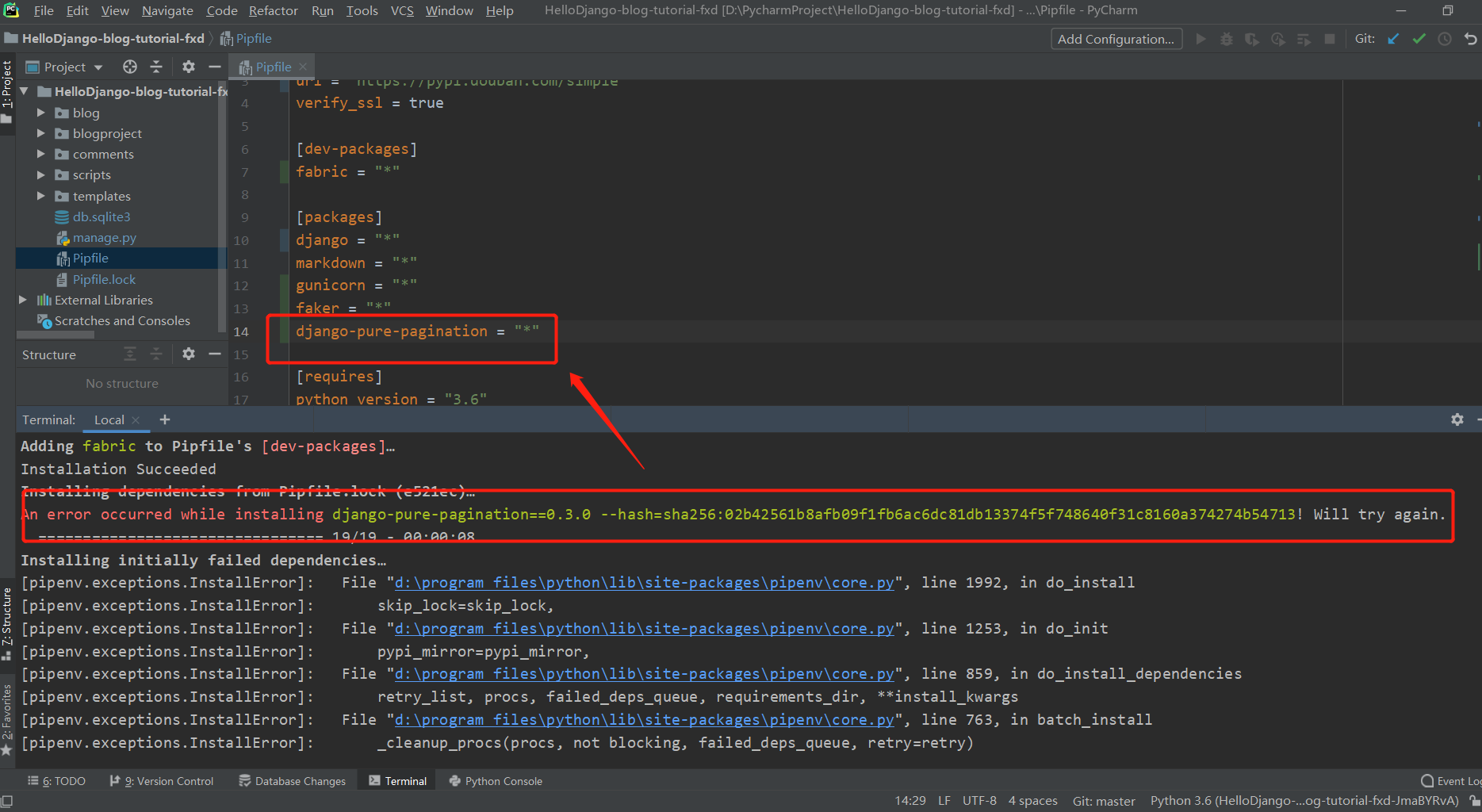Open Python Console tool window
1482x812 pixels.
click(x=496, y=781)
